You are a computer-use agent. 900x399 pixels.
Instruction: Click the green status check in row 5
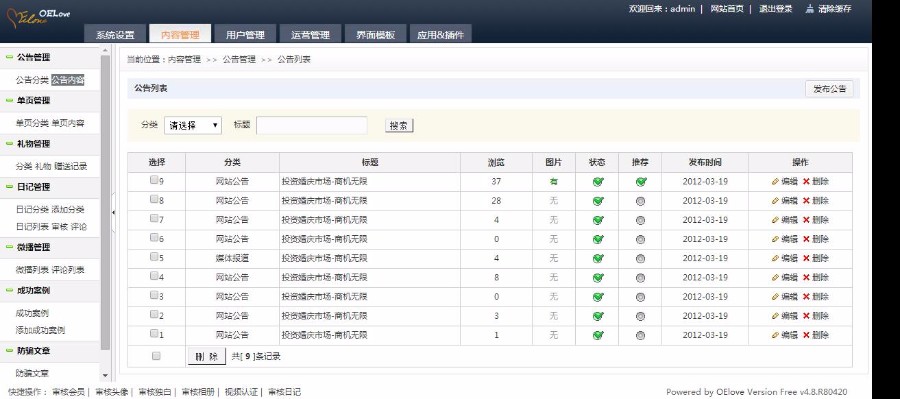598,259
